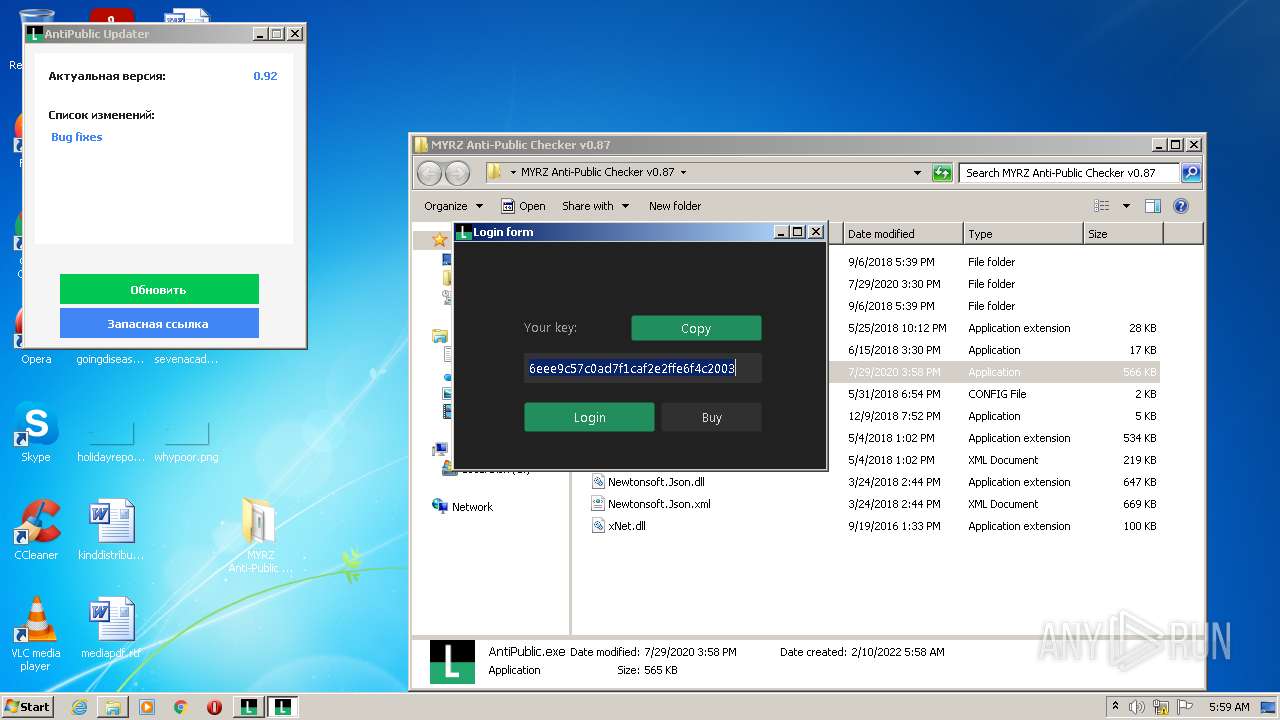1280x720 pixels.
Task: Open the Start menu
Action: point(28,707)
